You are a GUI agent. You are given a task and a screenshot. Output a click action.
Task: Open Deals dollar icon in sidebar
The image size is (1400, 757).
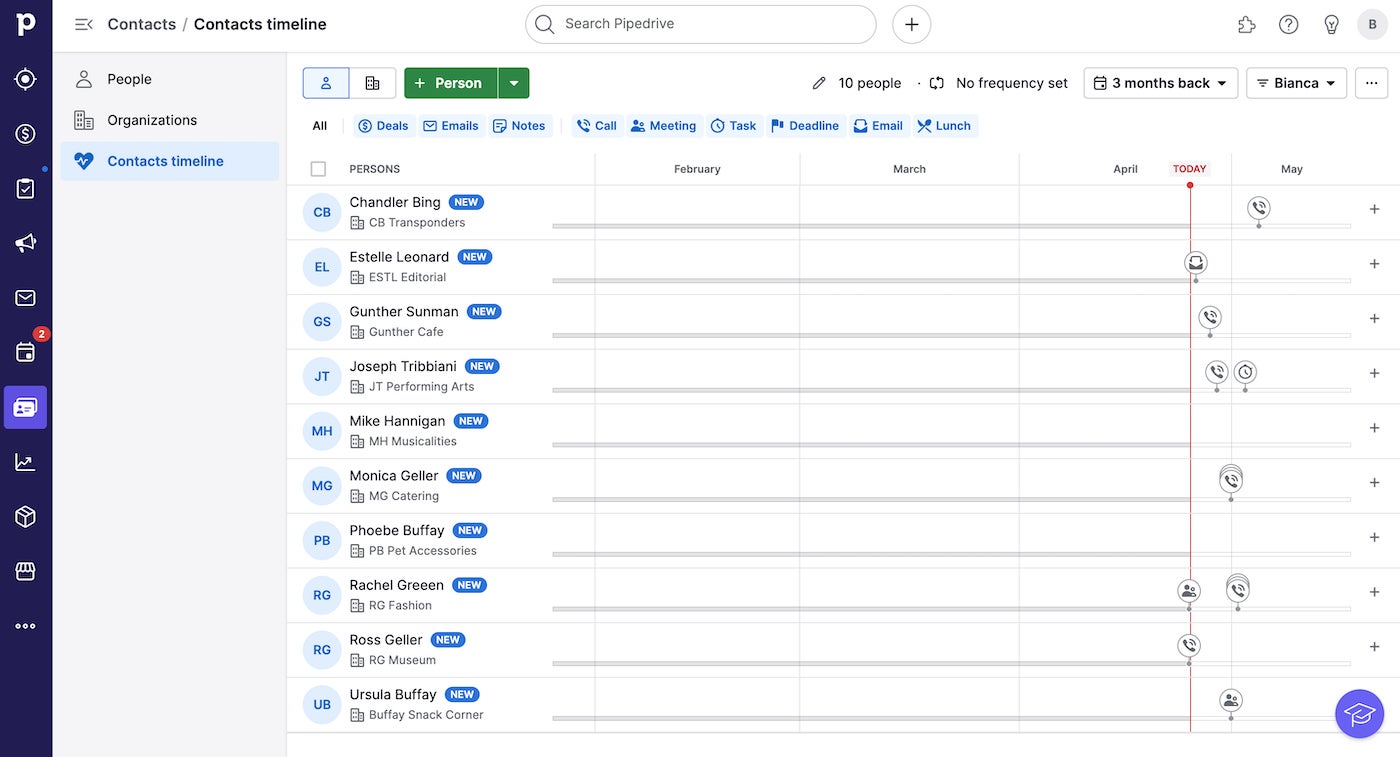click(x=26, y=134)
